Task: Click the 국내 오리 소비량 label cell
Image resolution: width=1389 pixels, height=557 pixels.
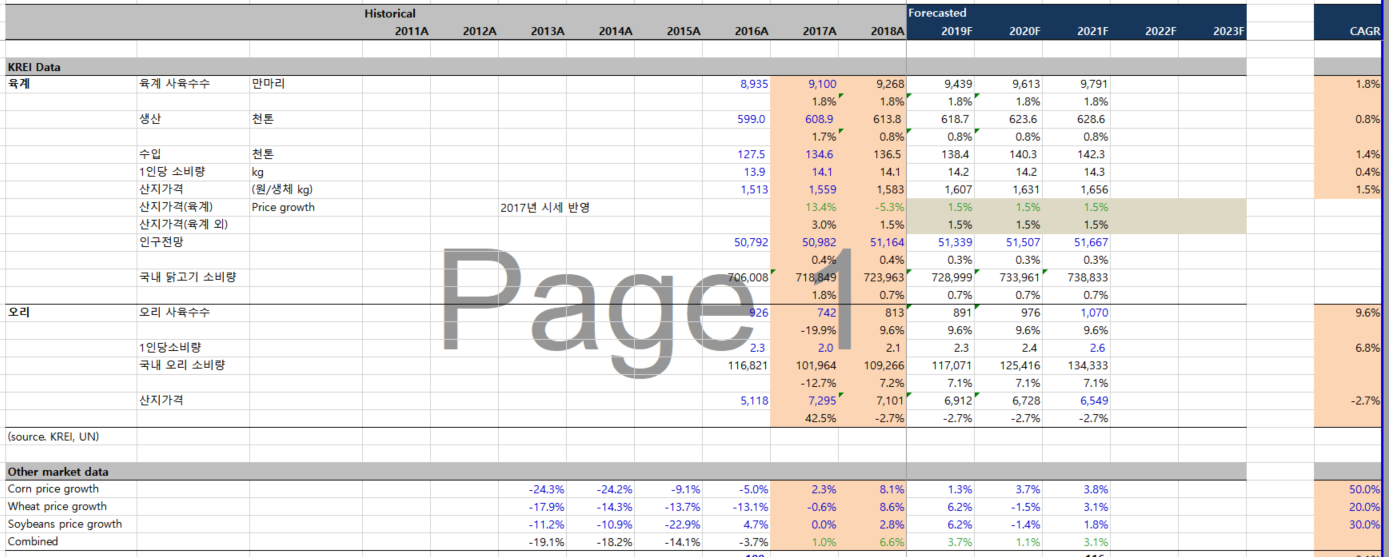Action: point(181,365)
